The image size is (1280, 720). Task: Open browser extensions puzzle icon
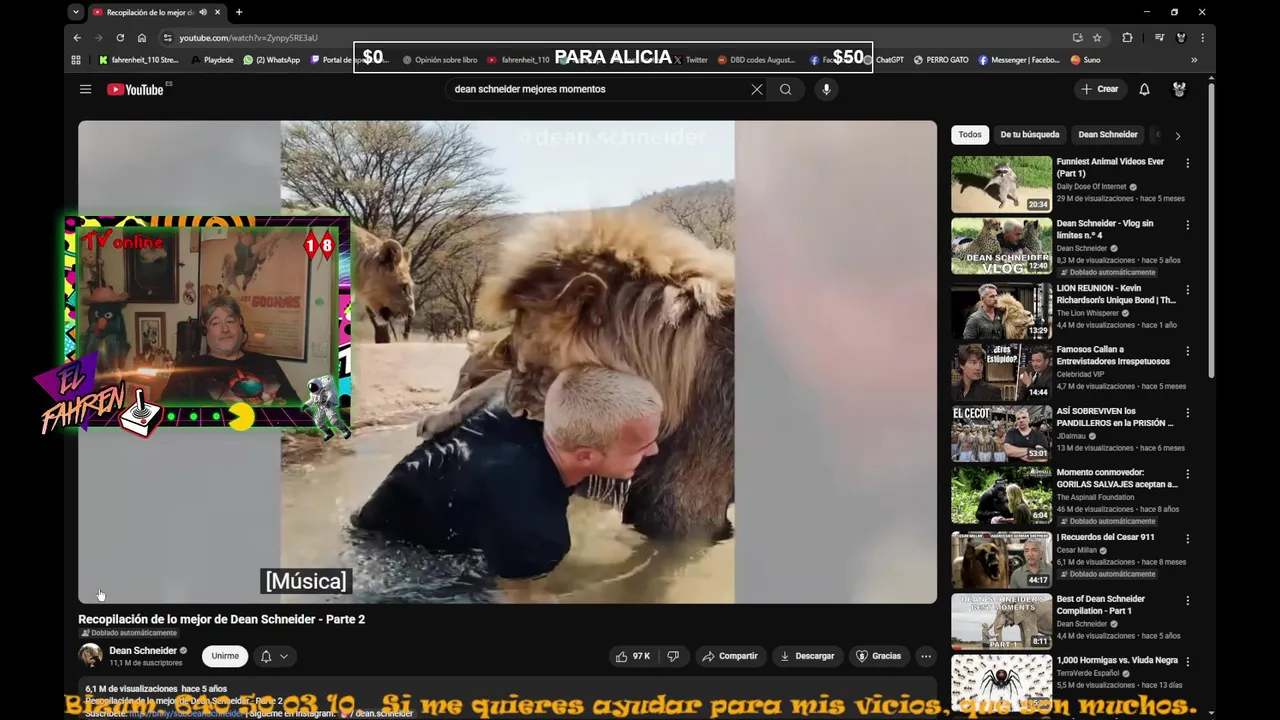(x=1127, y=37)
